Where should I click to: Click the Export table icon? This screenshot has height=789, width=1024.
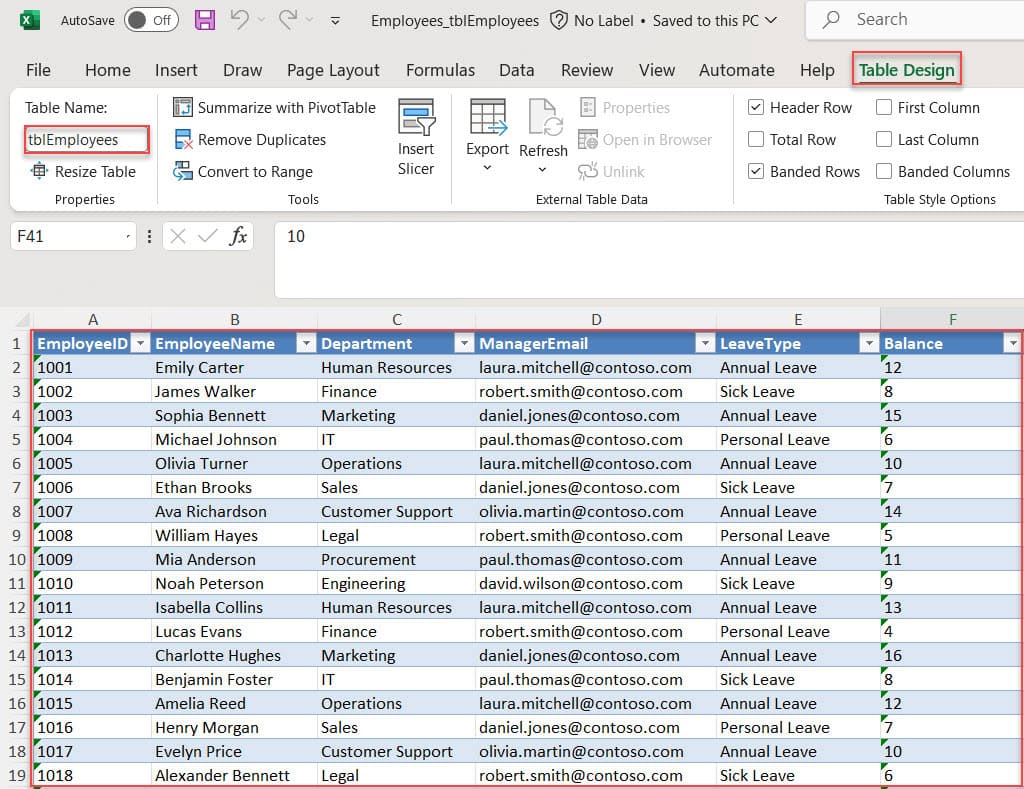[487, 117]
